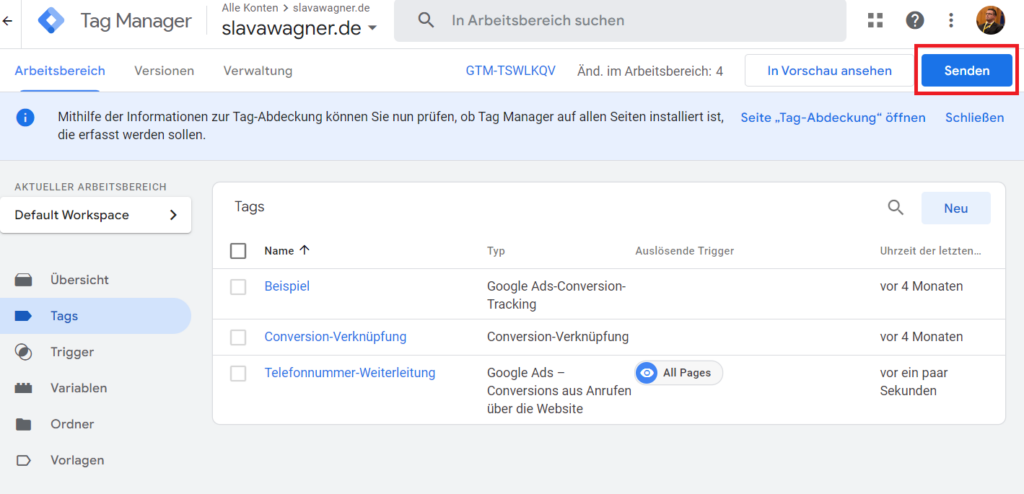This screenshot has width=1024, height=494.
Task: Click the vor ein paar Sekunden cell
Action: point(914,382)
